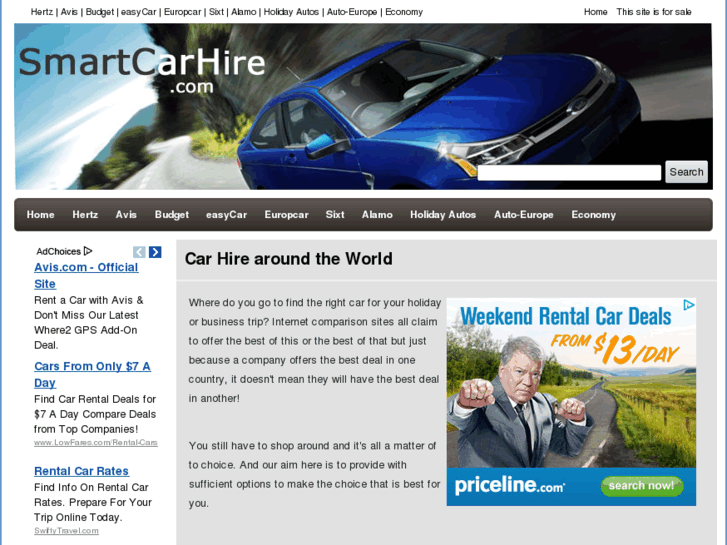Click Auto-Europe link in the top text row
Image resolution: width=727 pixels, height=545 pixels.
click(x=352, y=12)
